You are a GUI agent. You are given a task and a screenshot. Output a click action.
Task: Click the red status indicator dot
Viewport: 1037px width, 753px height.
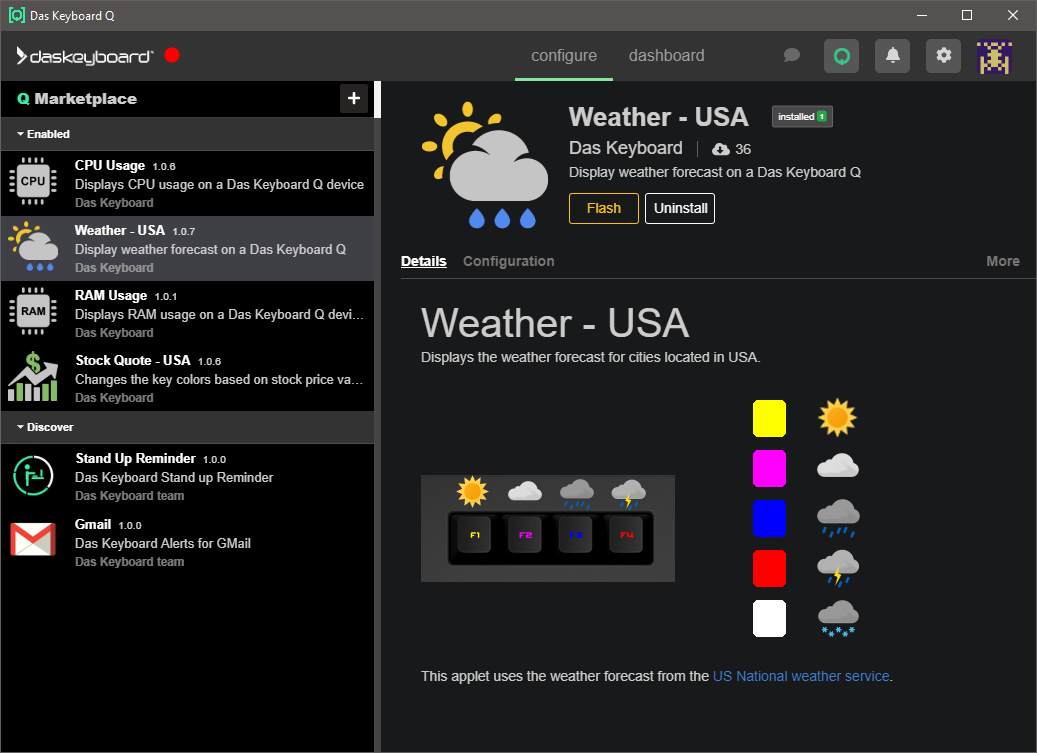(x=172, y=56)
